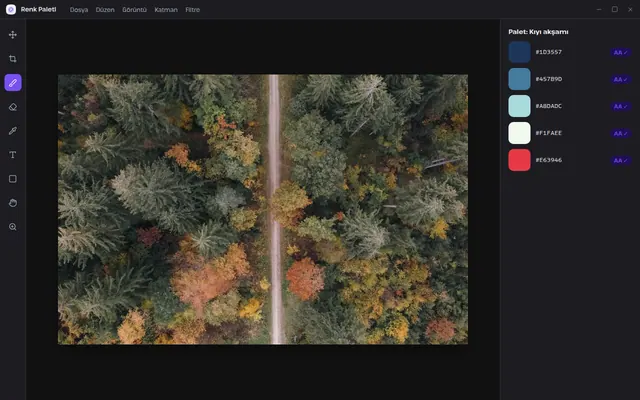Select the Eraser tool

(x=13, y=107)
